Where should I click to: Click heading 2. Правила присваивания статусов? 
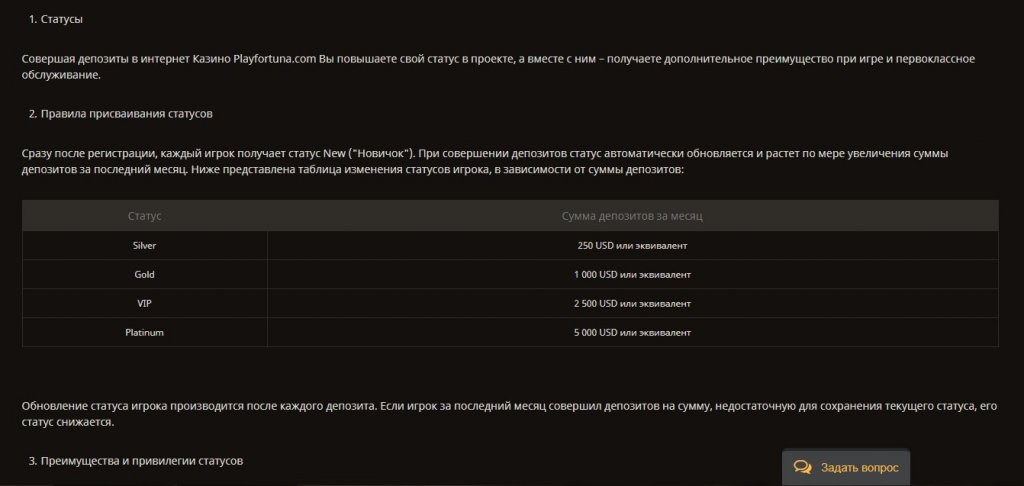click(120, 113)
